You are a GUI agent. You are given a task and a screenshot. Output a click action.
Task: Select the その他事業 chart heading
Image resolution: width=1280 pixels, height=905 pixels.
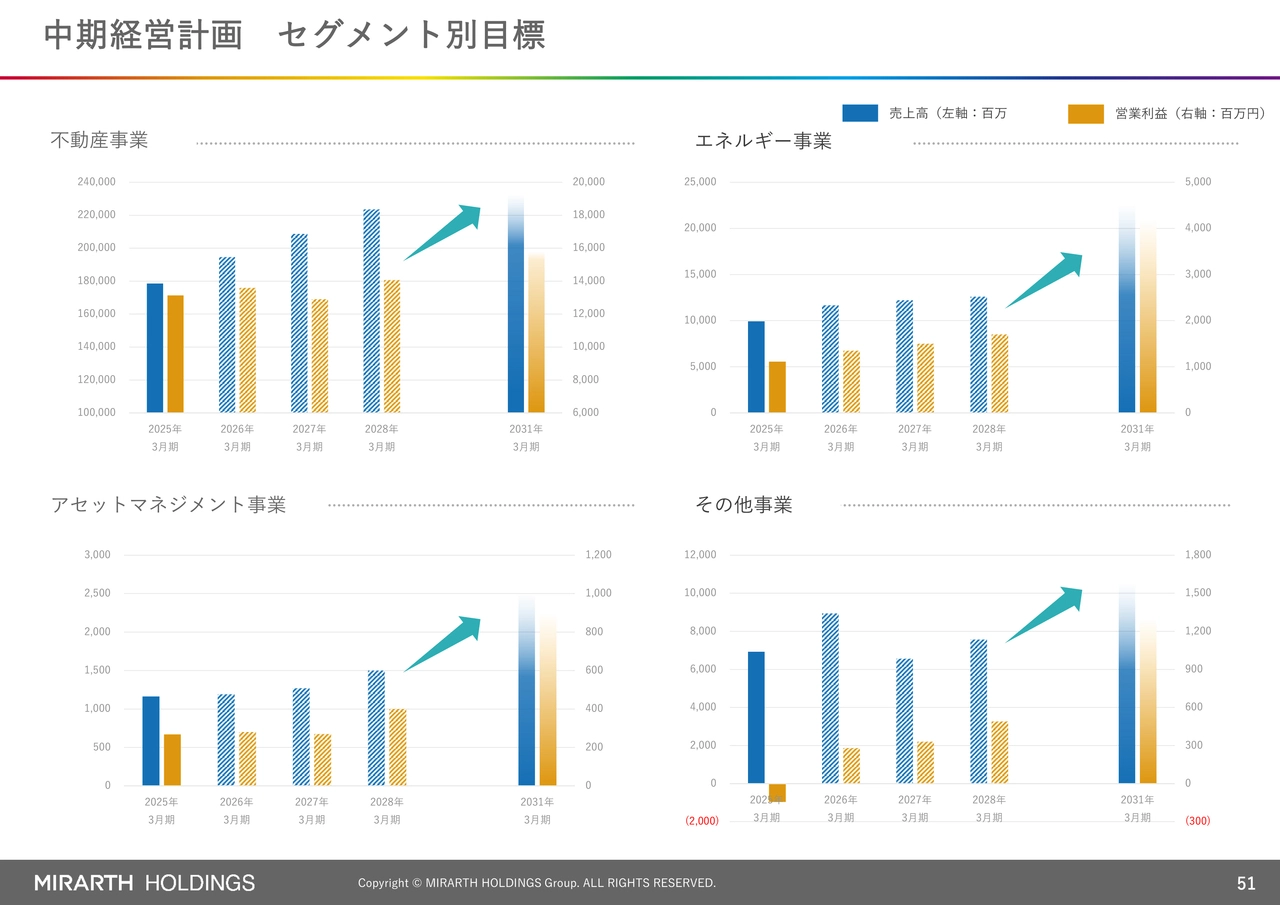[743, 505]
